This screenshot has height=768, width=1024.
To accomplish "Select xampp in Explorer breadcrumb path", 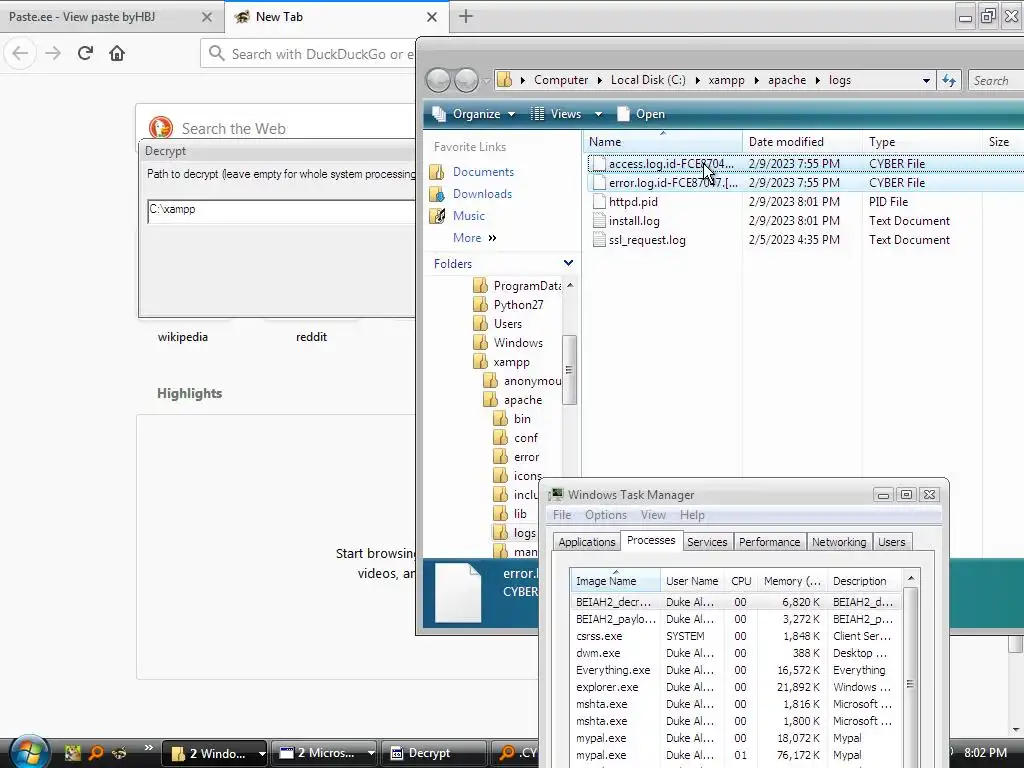I will [726, 80].
